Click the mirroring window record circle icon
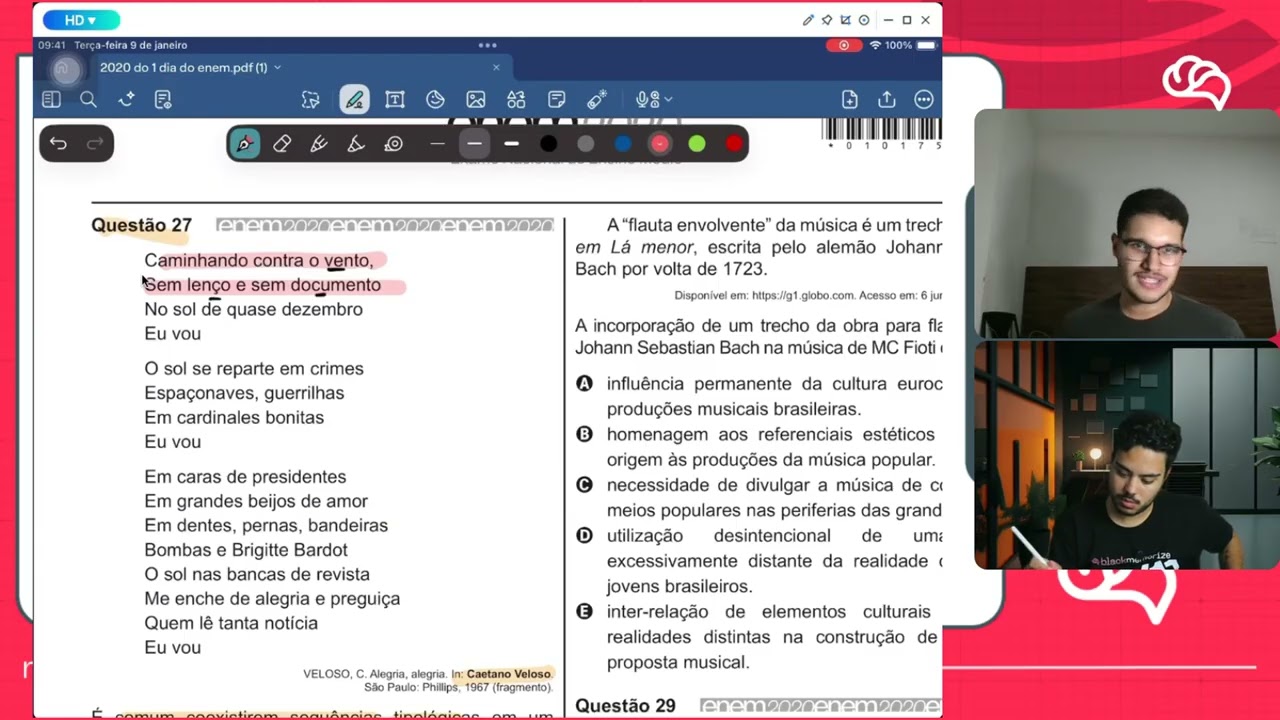 [864, 20]
